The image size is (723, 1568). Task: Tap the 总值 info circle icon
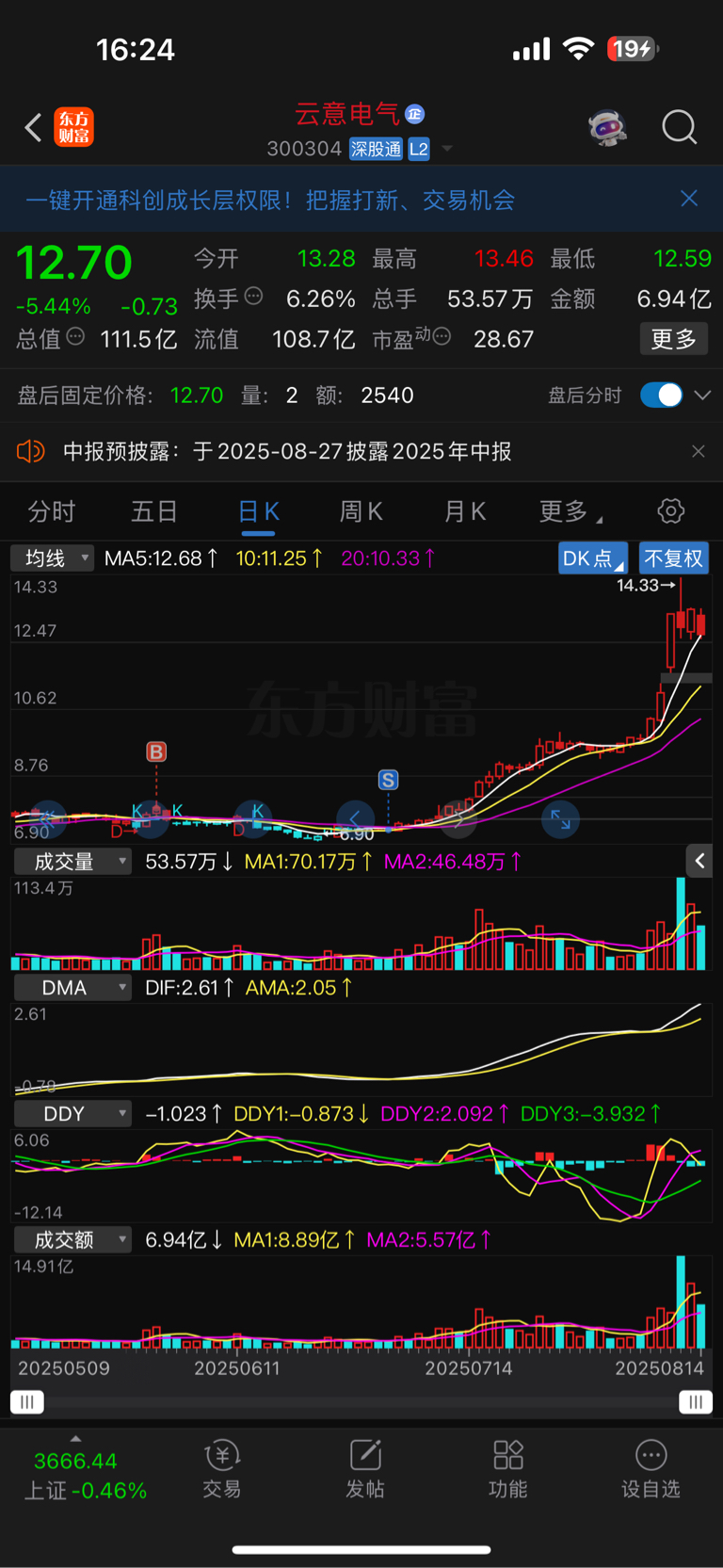tap(75, 336)
